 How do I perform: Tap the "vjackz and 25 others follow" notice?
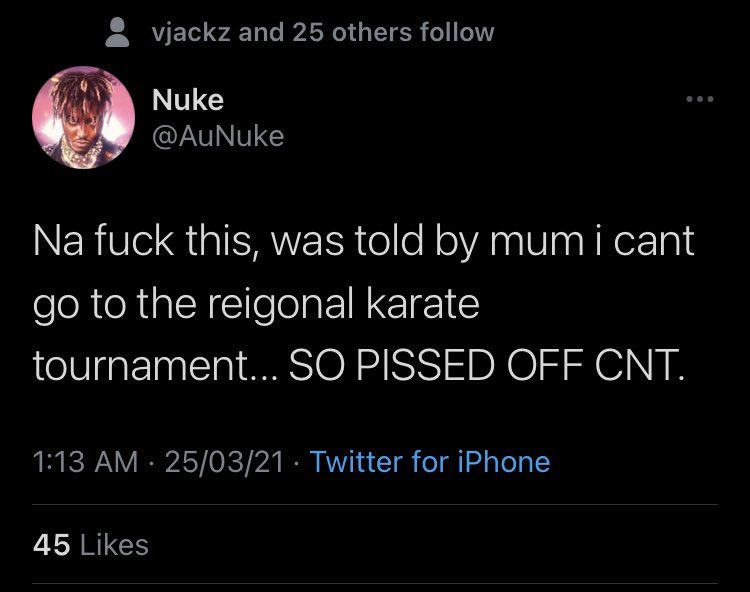[322, 32]
